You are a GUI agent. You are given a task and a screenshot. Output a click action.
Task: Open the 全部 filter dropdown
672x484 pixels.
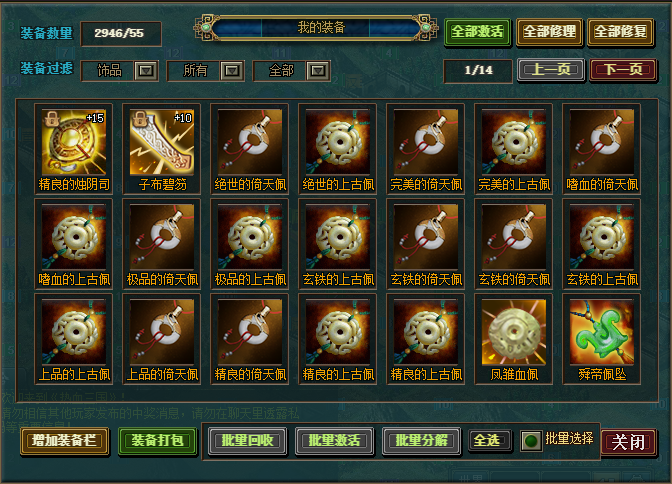(x=318, y=71)
